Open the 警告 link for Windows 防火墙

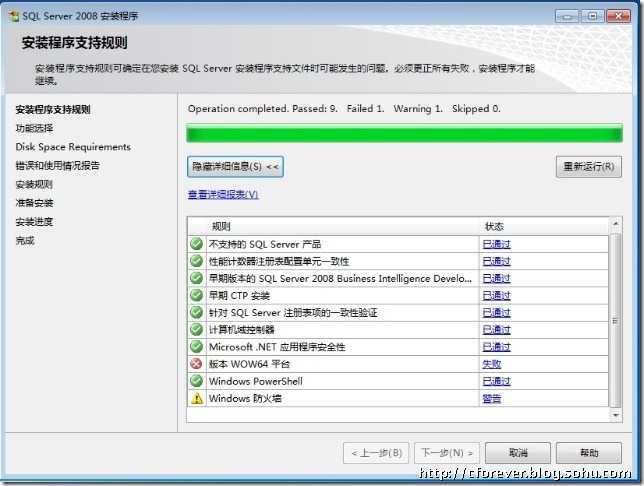(x=492, y=398)
